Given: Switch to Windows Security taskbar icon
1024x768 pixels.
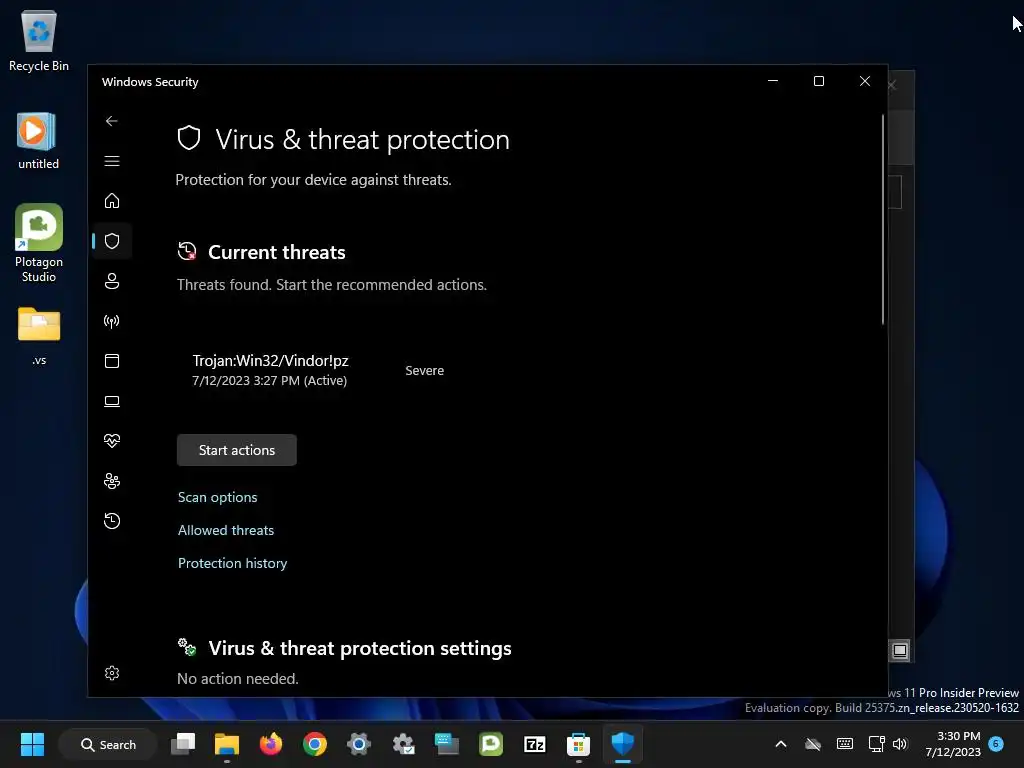Looking at the screenshot, I should coord(622,744).
